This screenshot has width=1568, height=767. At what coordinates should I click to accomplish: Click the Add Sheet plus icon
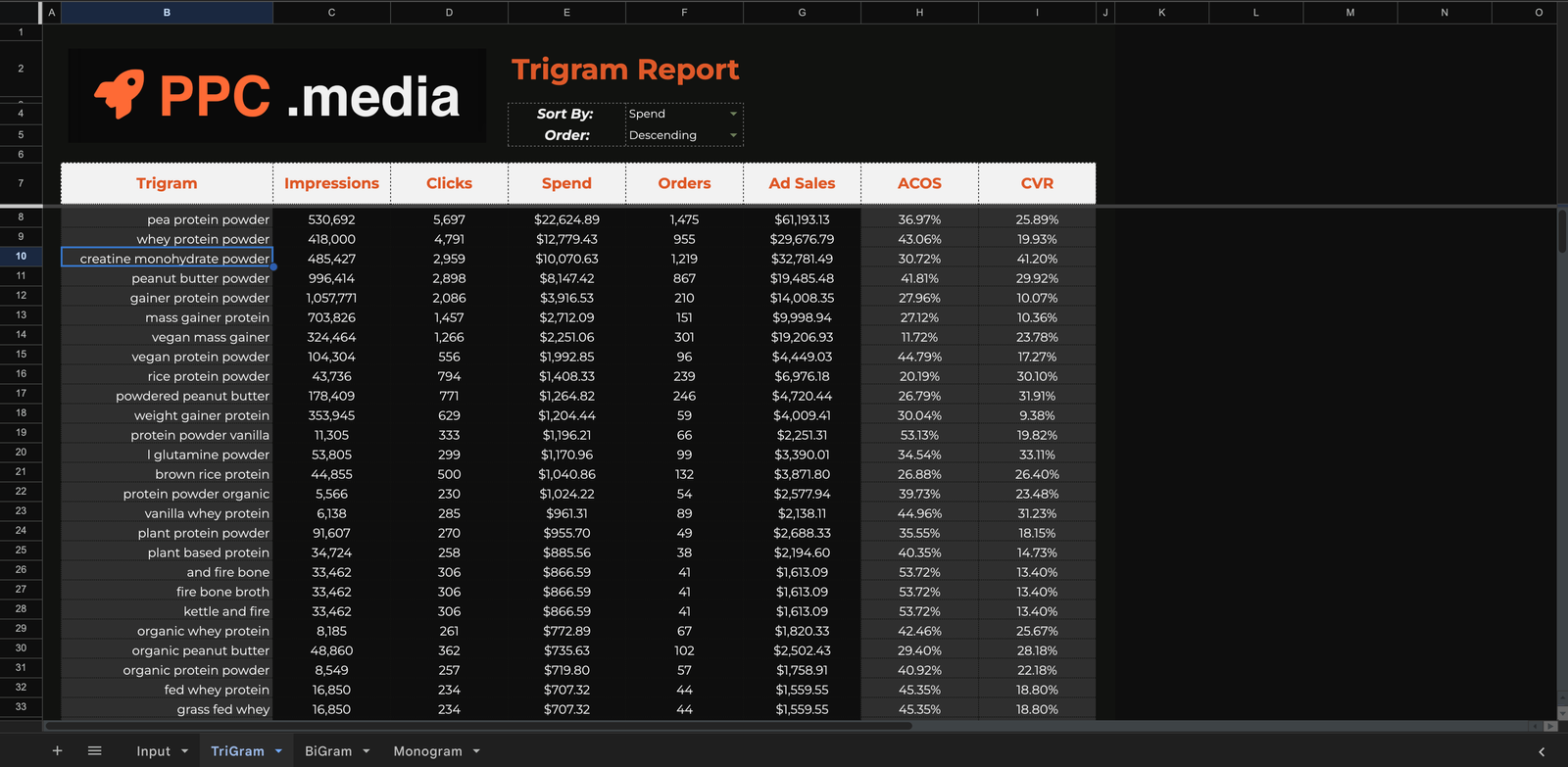pos(57,750)
